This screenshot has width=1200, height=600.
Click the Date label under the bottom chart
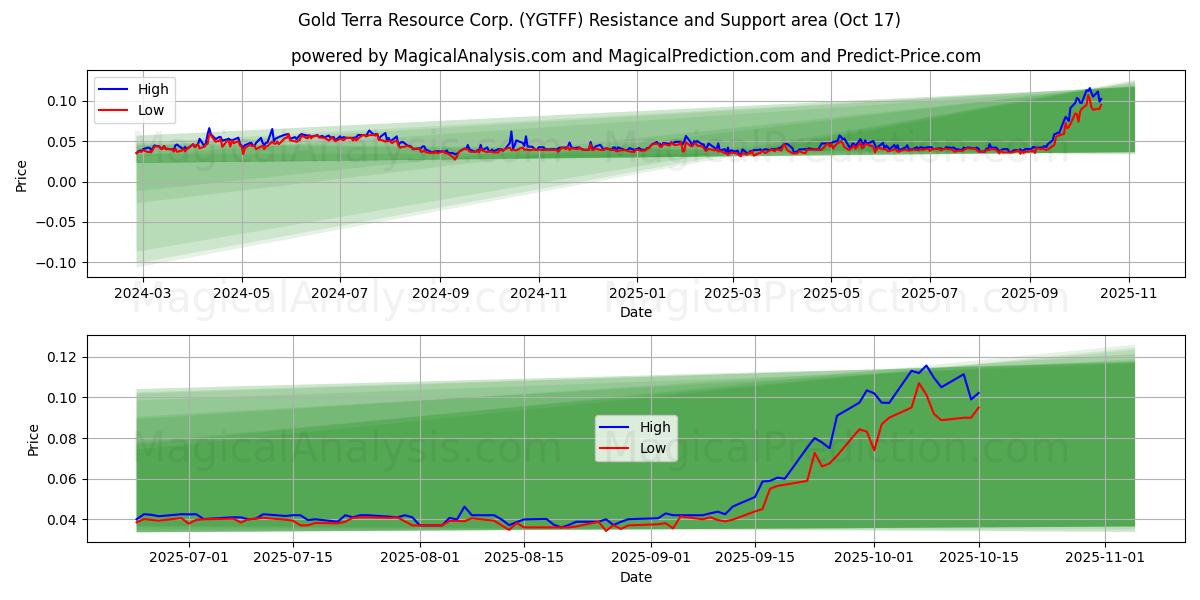coord(635,577)
